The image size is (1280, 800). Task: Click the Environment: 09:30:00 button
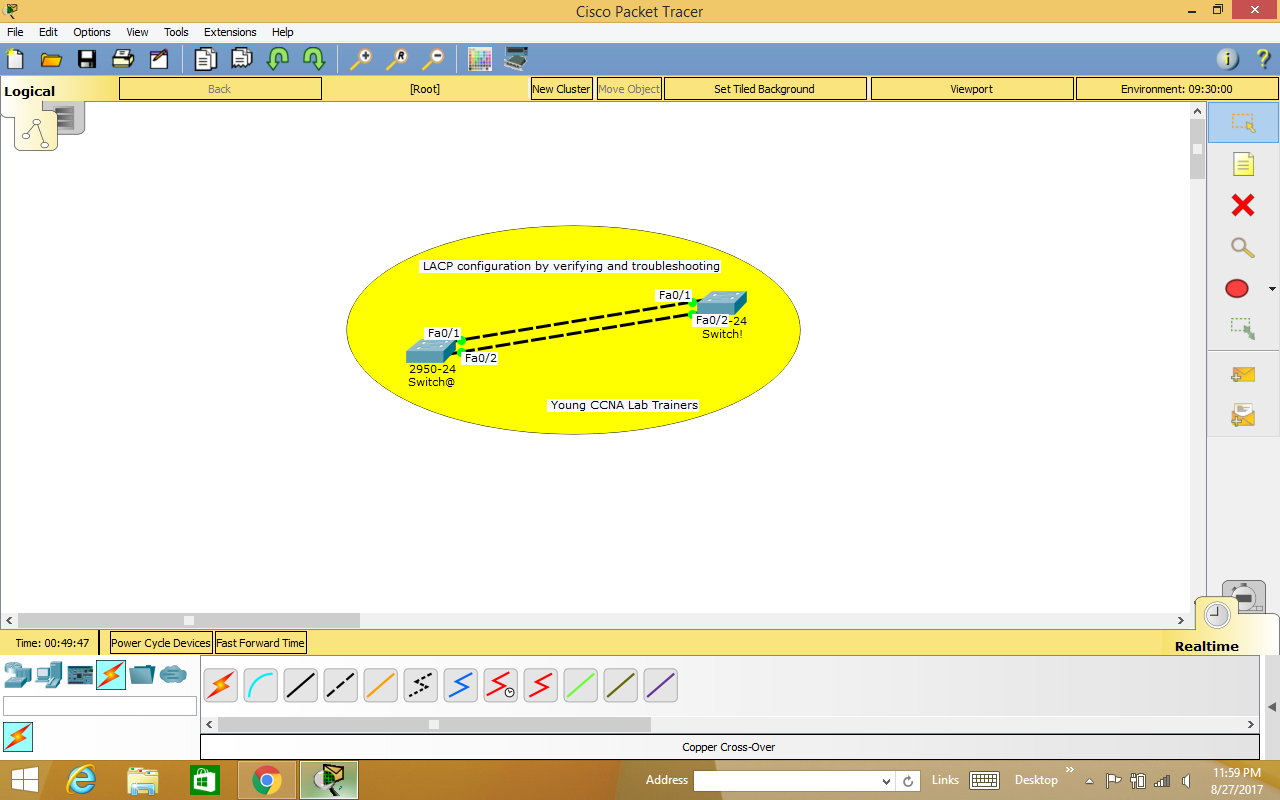pos(1177,89)
